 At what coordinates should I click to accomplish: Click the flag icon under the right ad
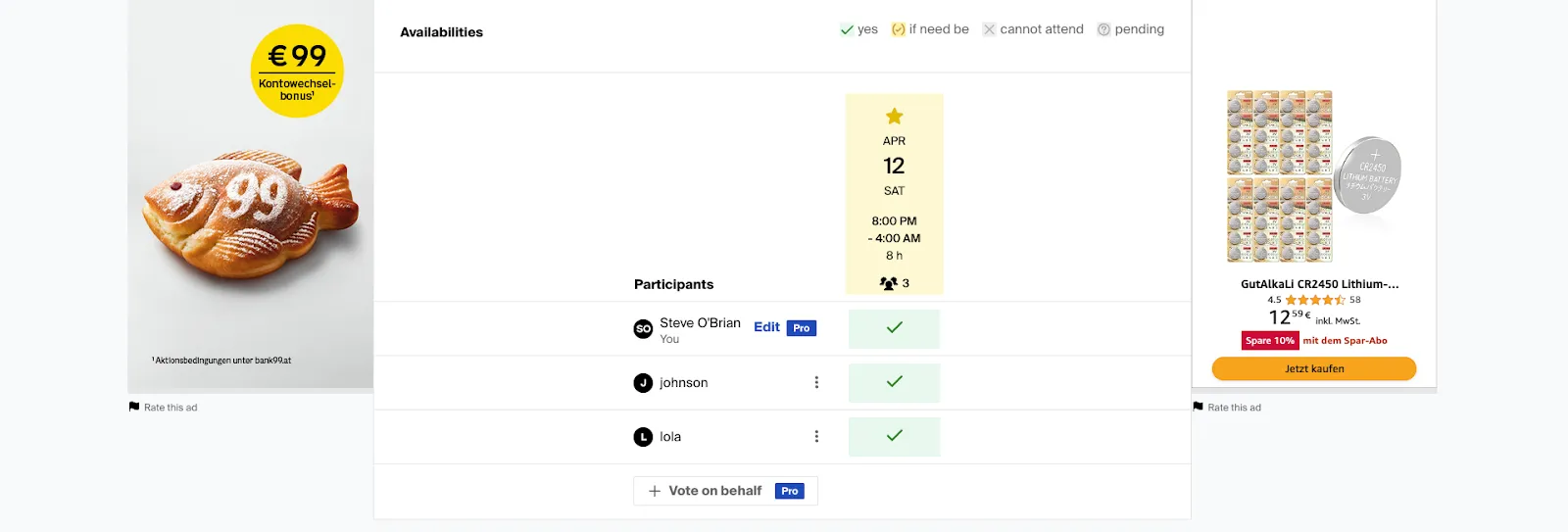(x=1198, y=407)
